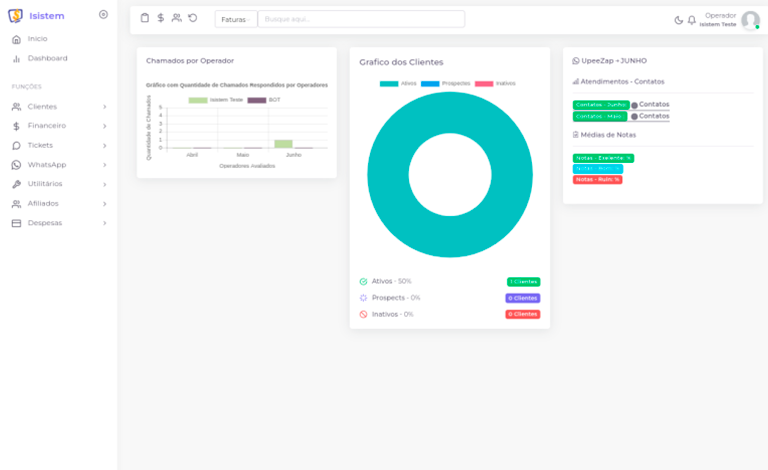Click the dollar sign icon in top toolbar
Image resolution: width=768 pixels, height=470 pixels.
pyautogui.click(x=160, y=18)
